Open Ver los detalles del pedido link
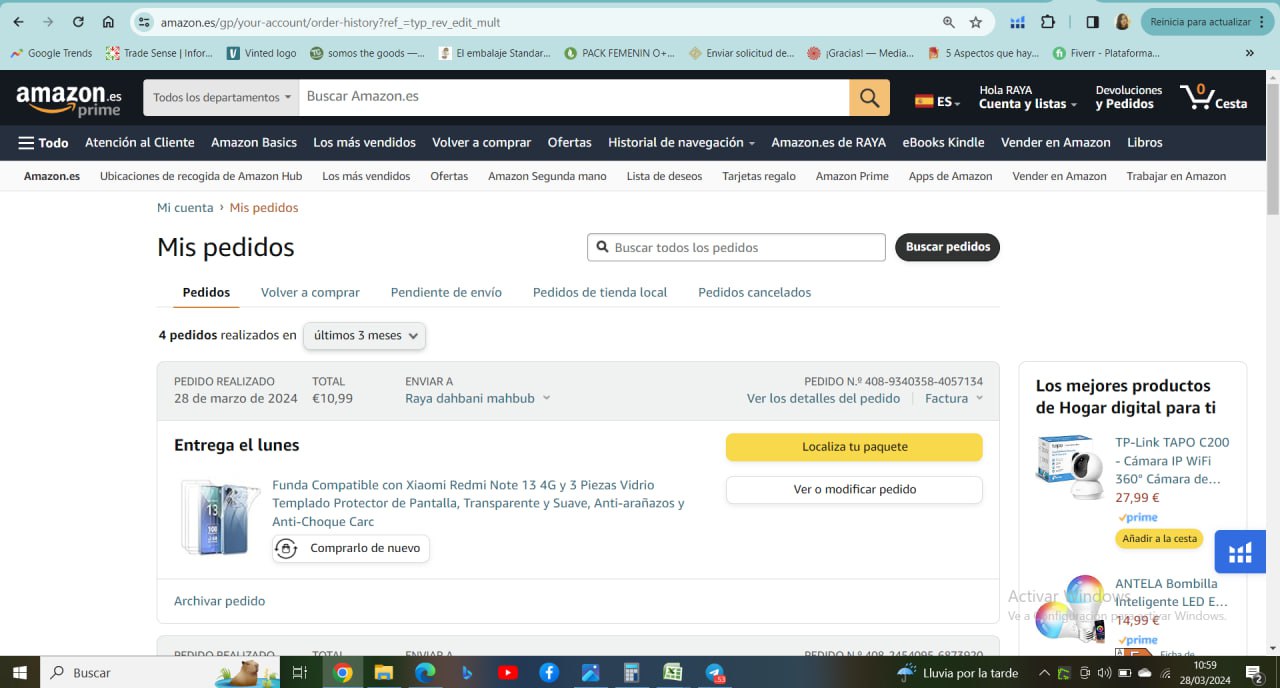The width and height of the screenshot is (1280, 688). pos(823,398)
